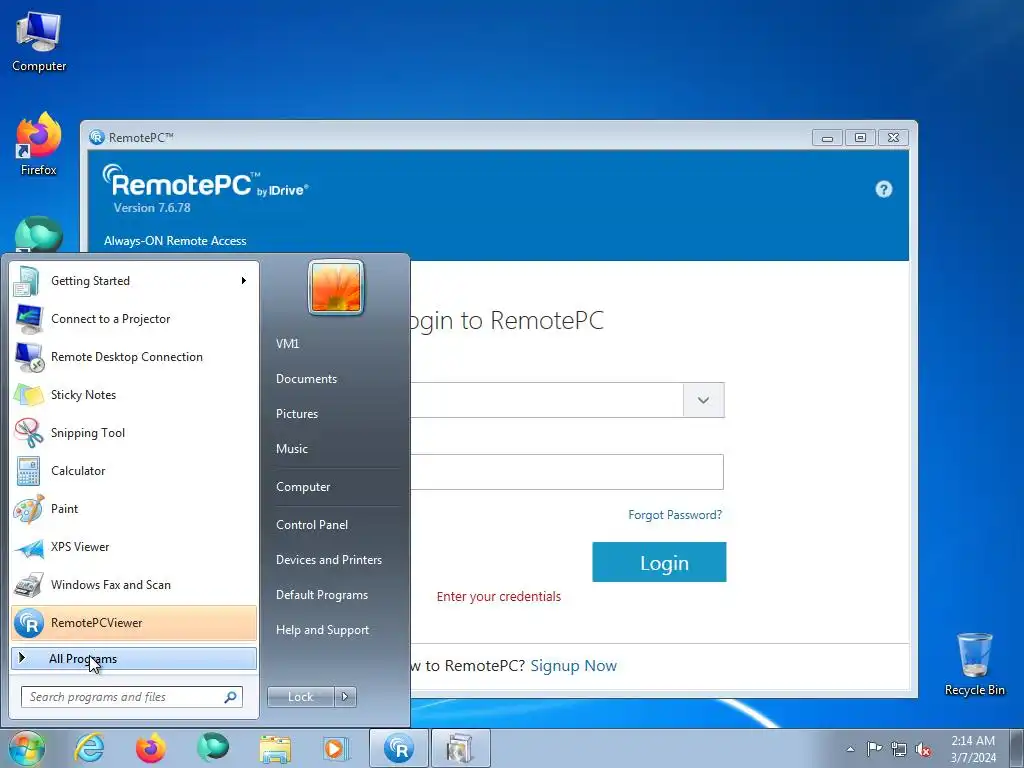Launch Remote Desktop Connection
The height and width of the screenshot is (768, 1024).
point(135,357)
